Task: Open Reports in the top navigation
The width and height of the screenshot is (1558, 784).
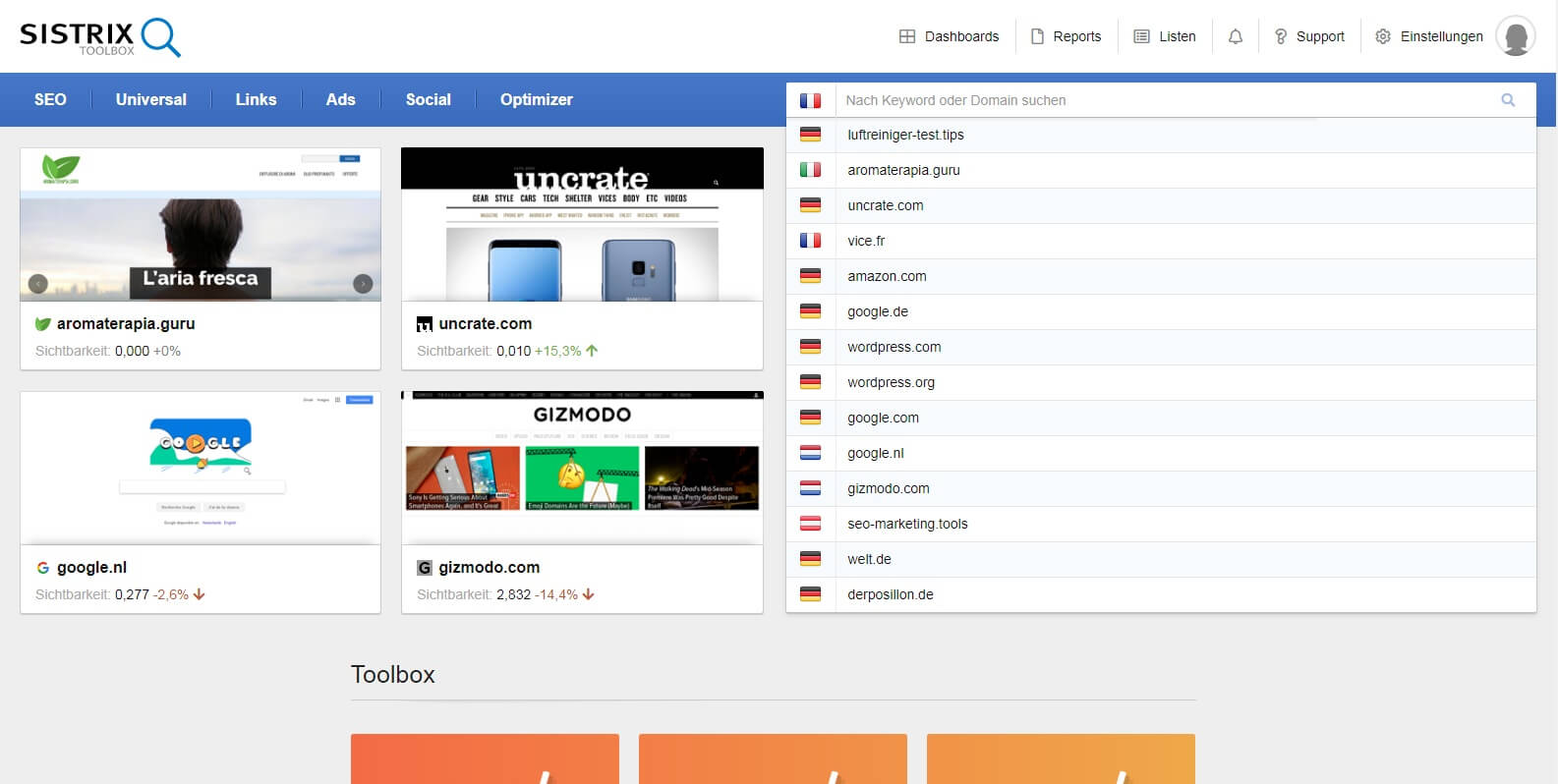Action: click(x=1066, y=36)
